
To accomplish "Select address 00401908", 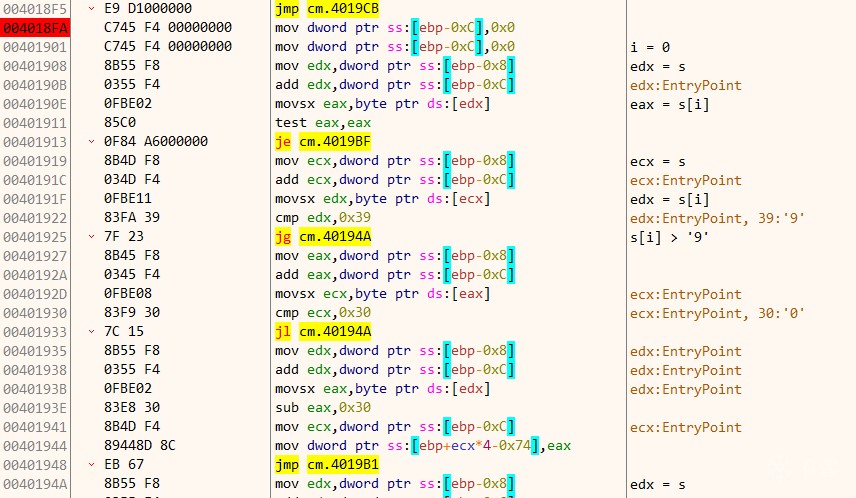I will coord(35,66).
